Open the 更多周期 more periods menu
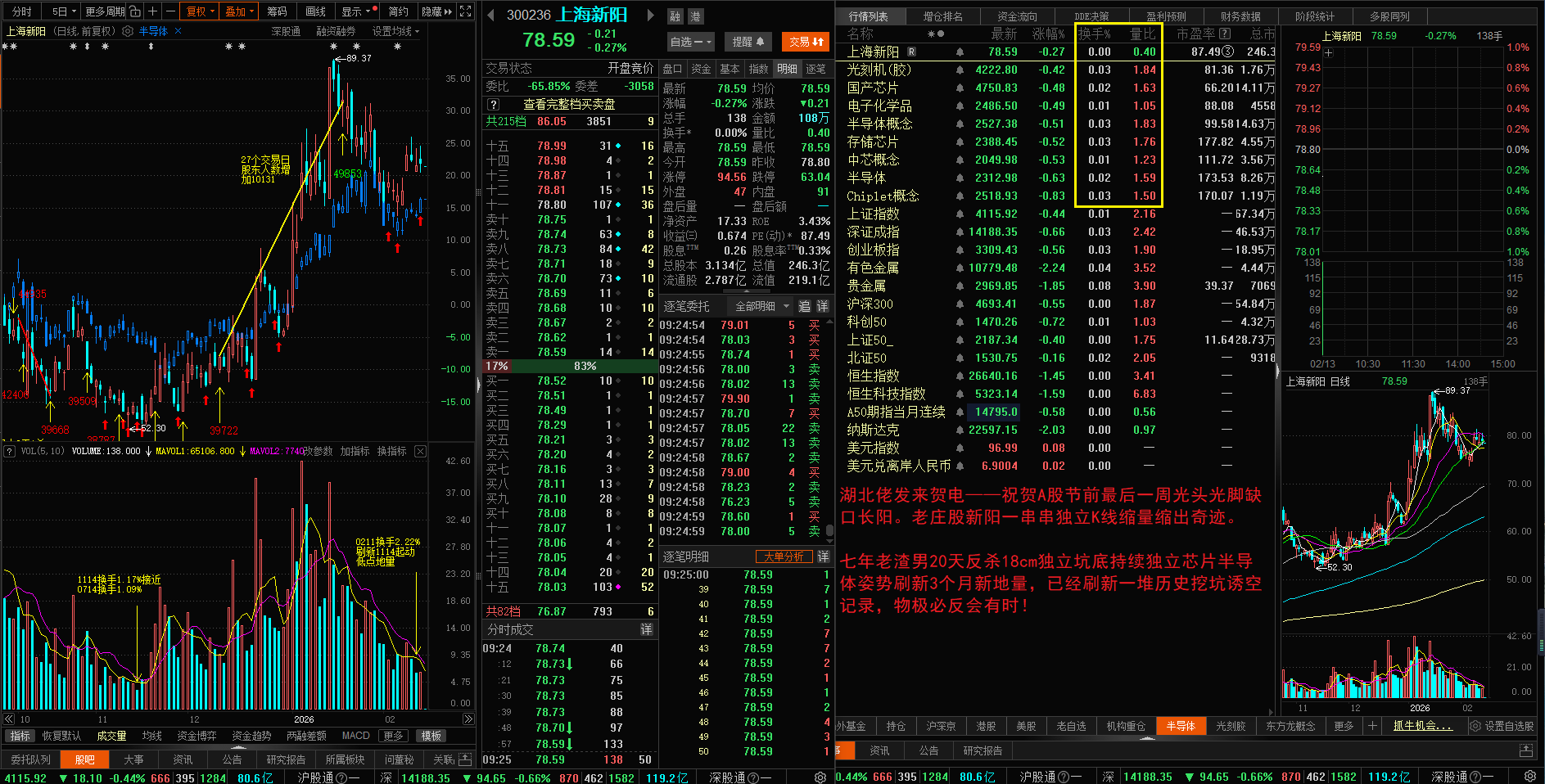1545x784 pixels. pos(105,11)
